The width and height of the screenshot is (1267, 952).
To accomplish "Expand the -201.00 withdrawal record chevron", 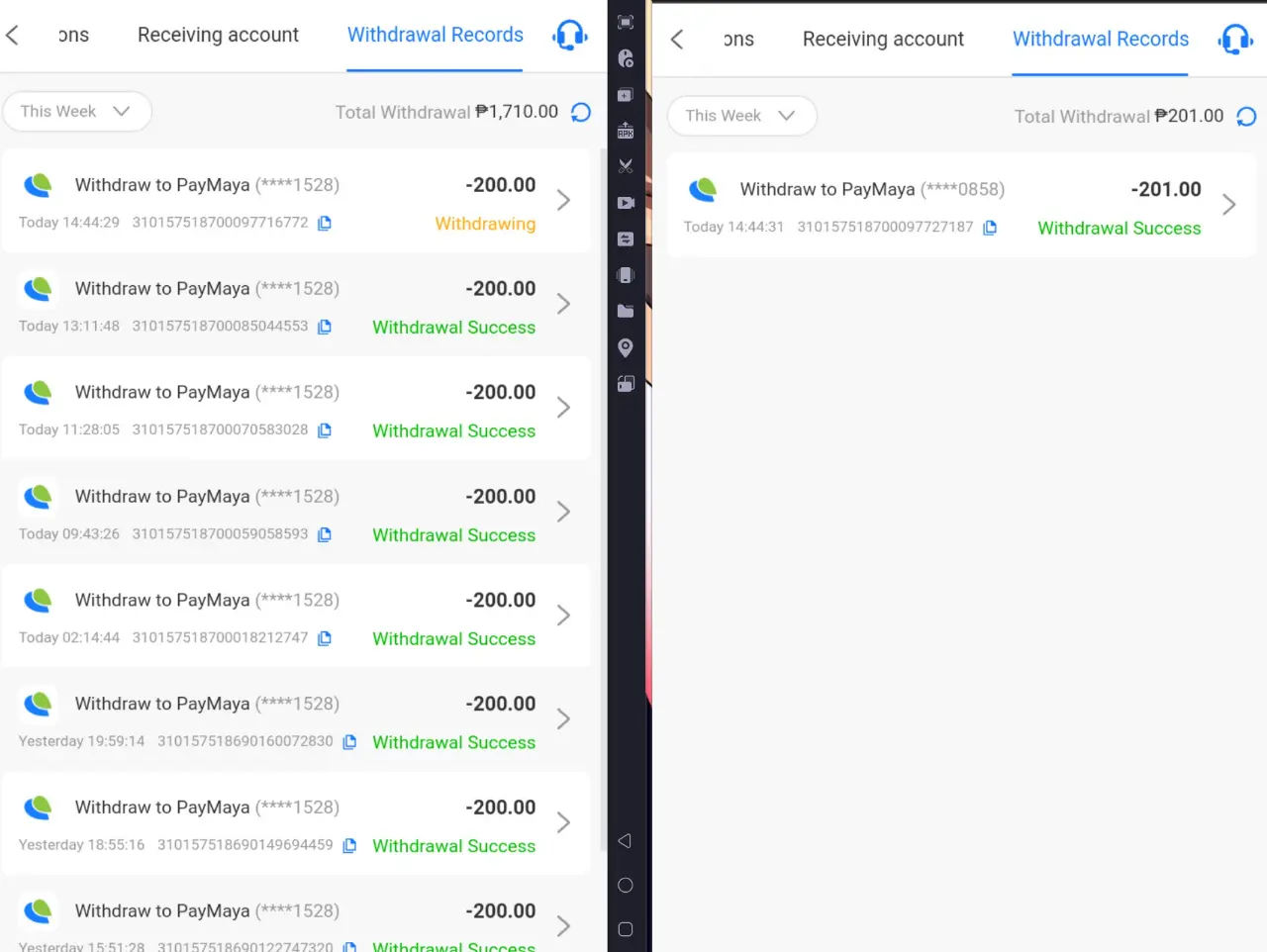I will tap(1228, 205).
